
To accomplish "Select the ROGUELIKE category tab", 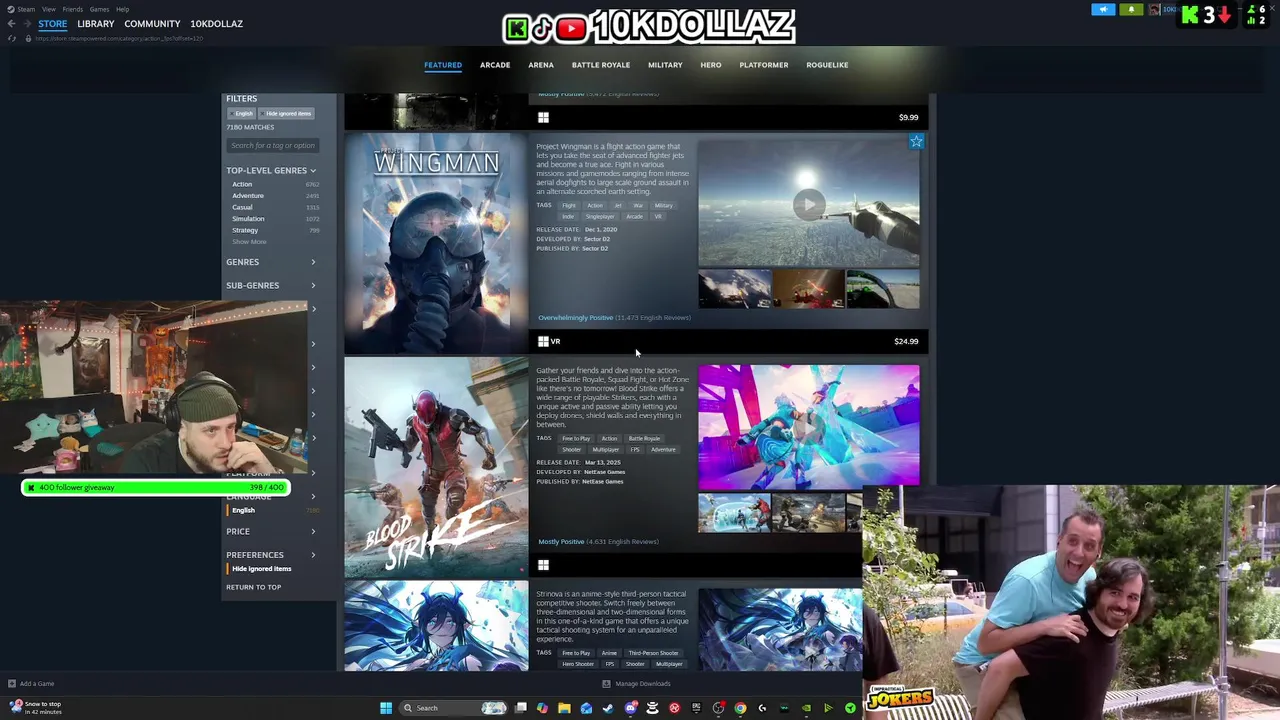I will (827, 65).
